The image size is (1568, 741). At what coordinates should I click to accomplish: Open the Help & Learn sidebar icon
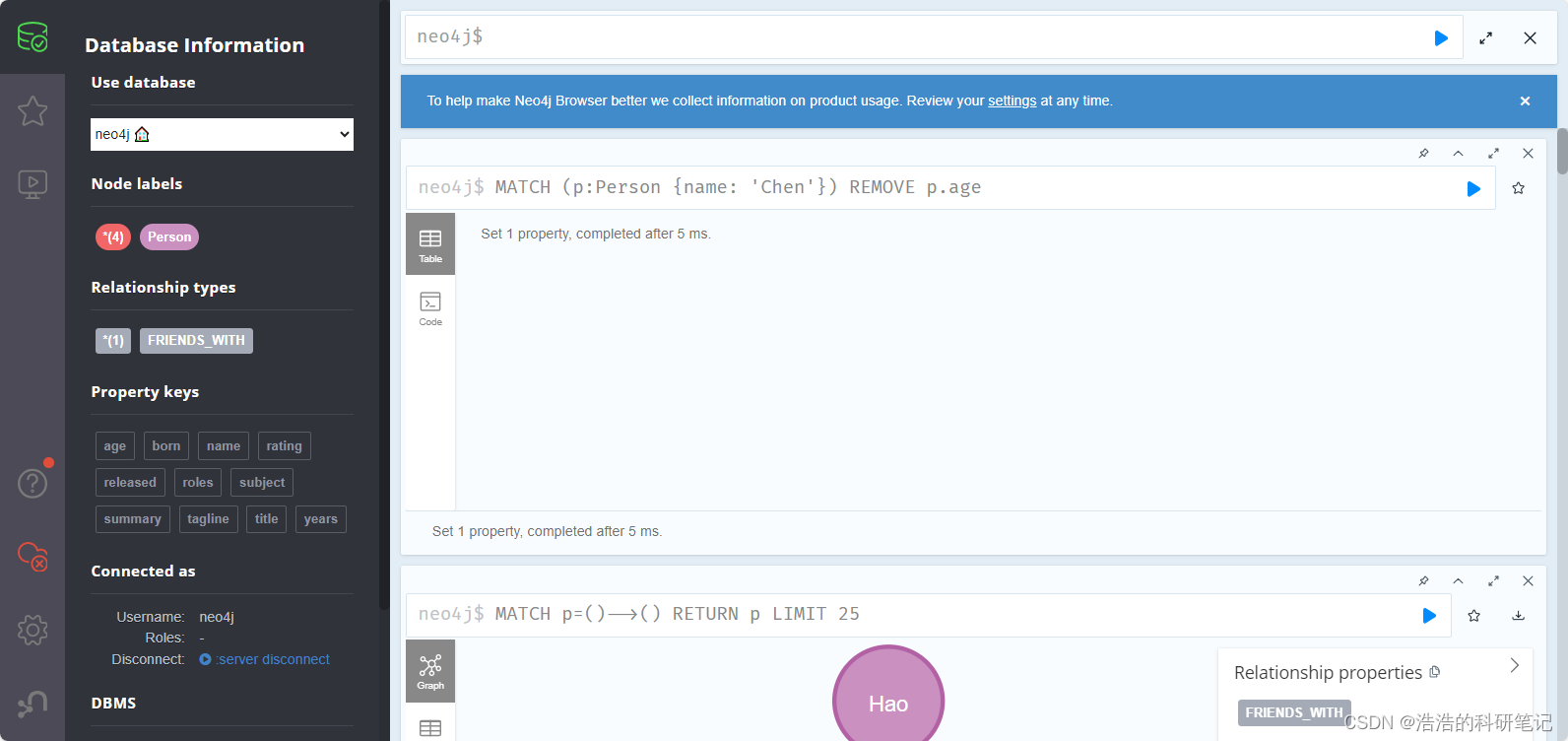33,483
